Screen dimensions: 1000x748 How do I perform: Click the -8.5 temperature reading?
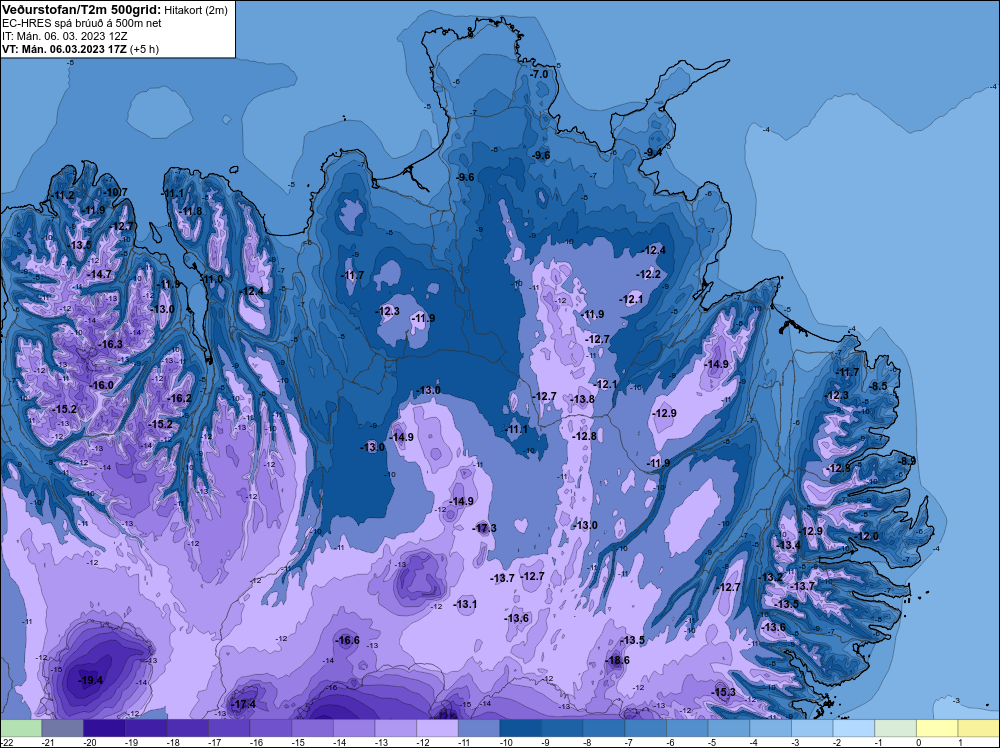point(878,386)
